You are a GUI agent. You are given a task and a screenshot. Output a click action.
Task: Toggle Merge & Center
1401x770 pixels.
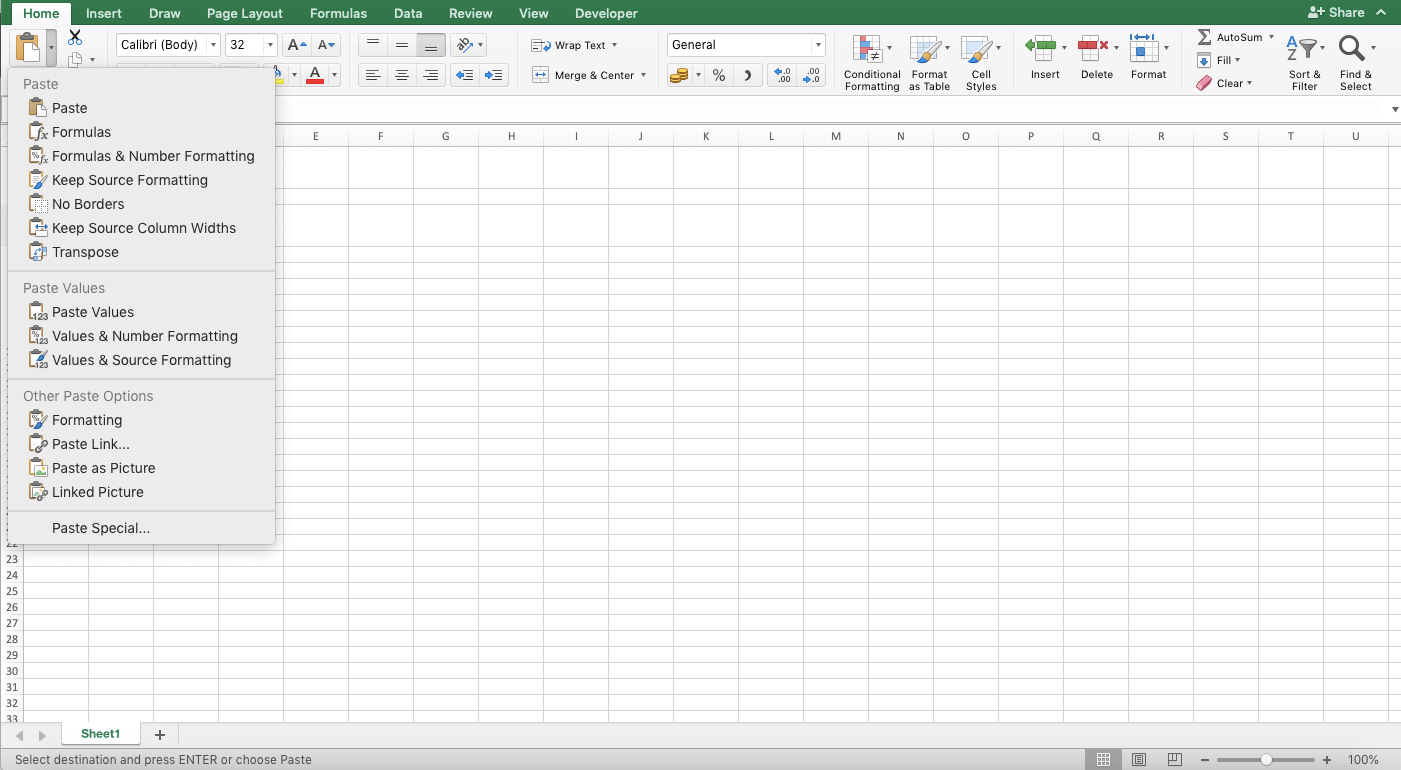click(585, 75)
